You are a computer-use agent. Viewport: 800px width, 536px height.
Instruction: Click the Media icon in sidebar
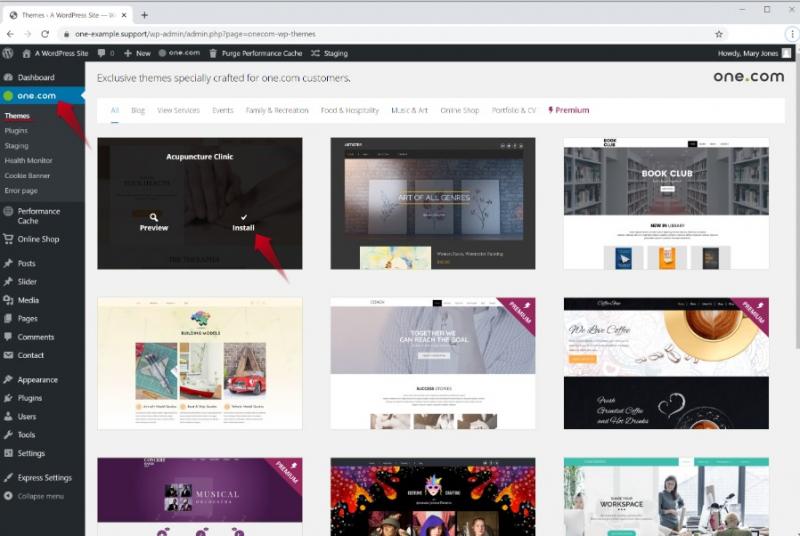8,300
